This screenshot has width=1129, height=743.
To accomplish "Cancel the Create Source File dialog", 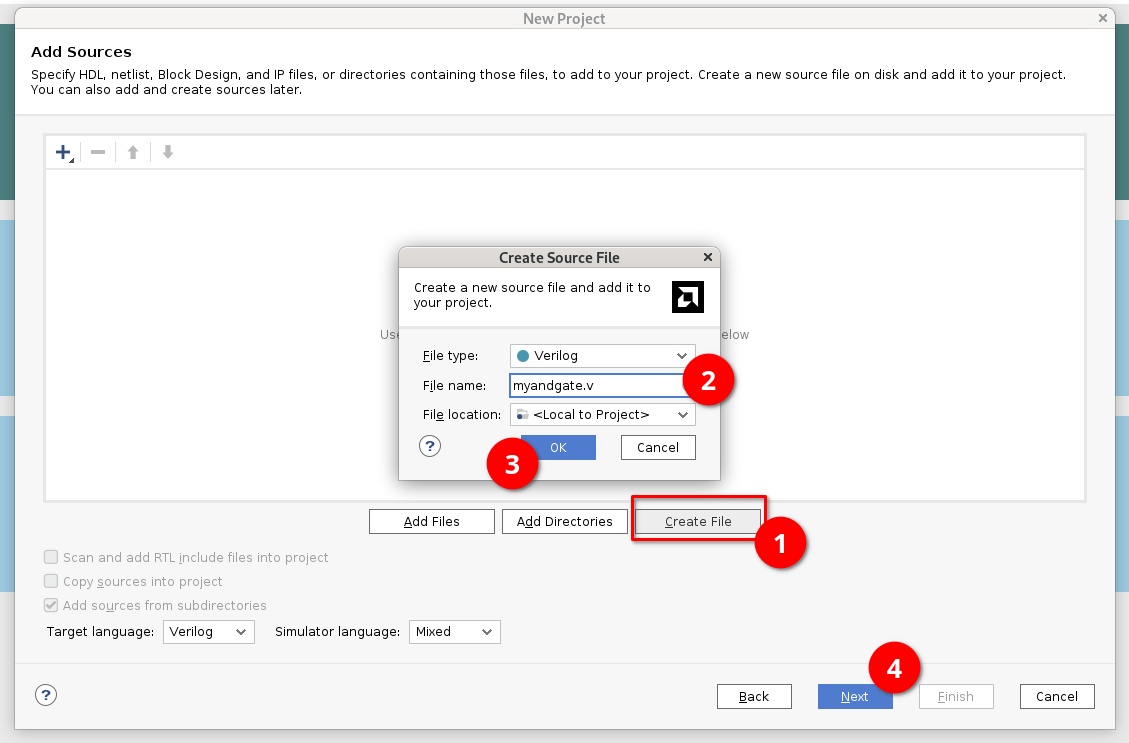I will tap(658, 448).
